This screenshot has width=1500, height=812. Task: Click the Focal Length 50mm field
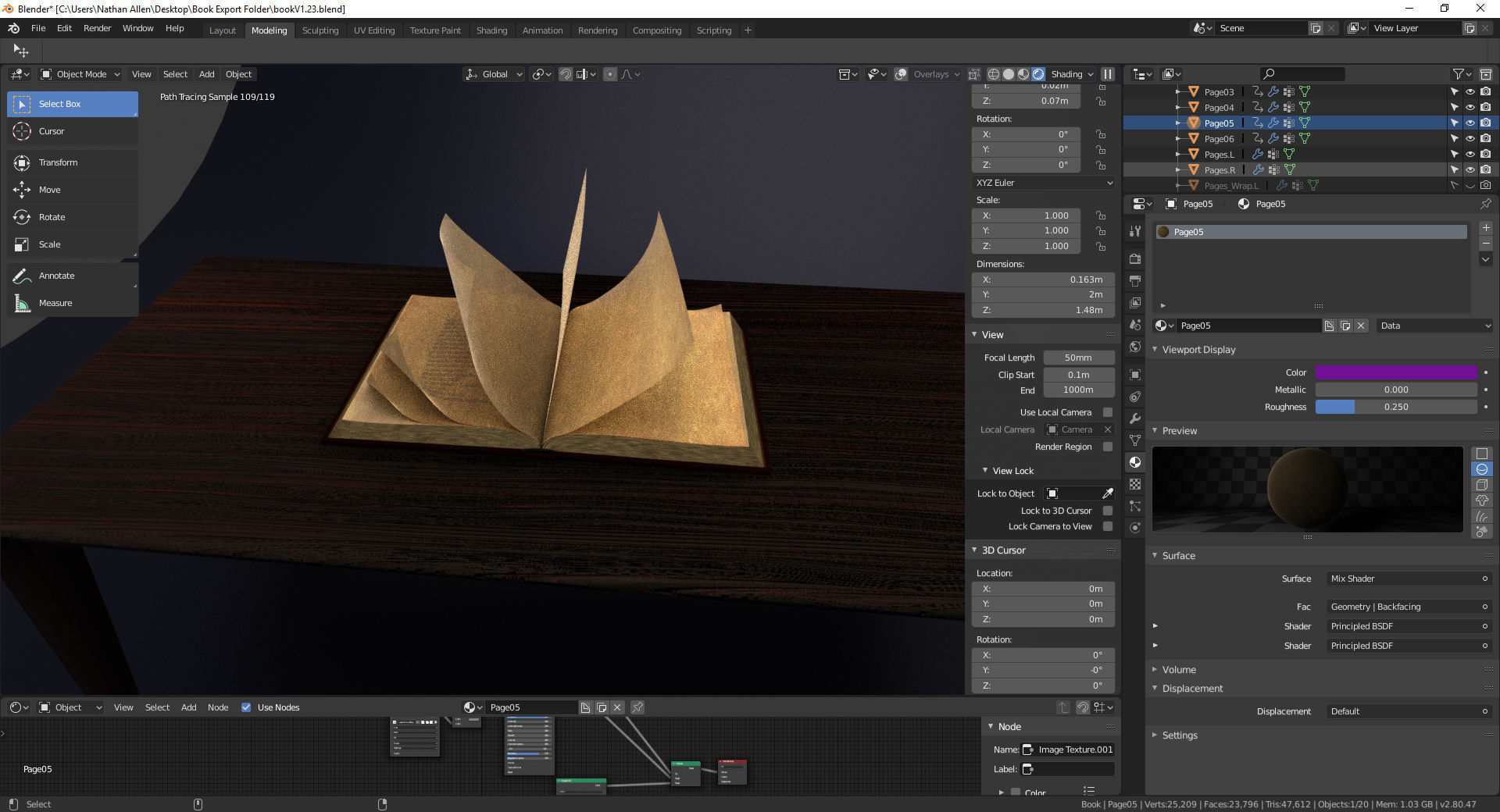pyautogui.click(x=1078, y=358)
